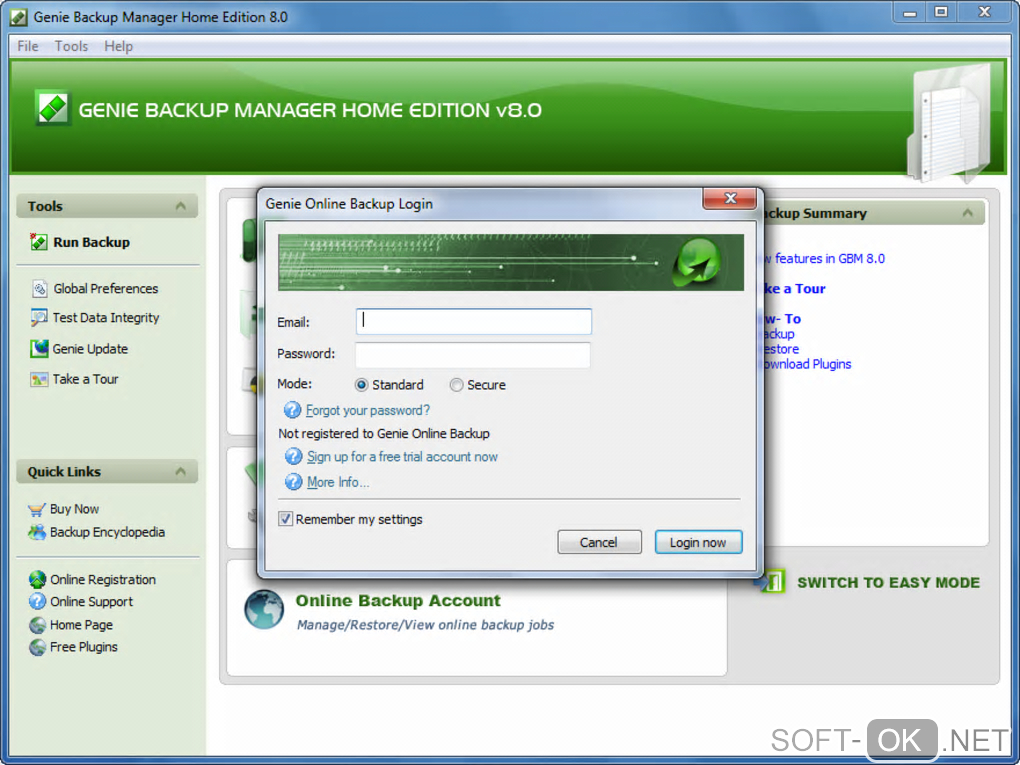Open the Tools menu
The height and width of the screenshot is (765, 1020).
(71, 46)
